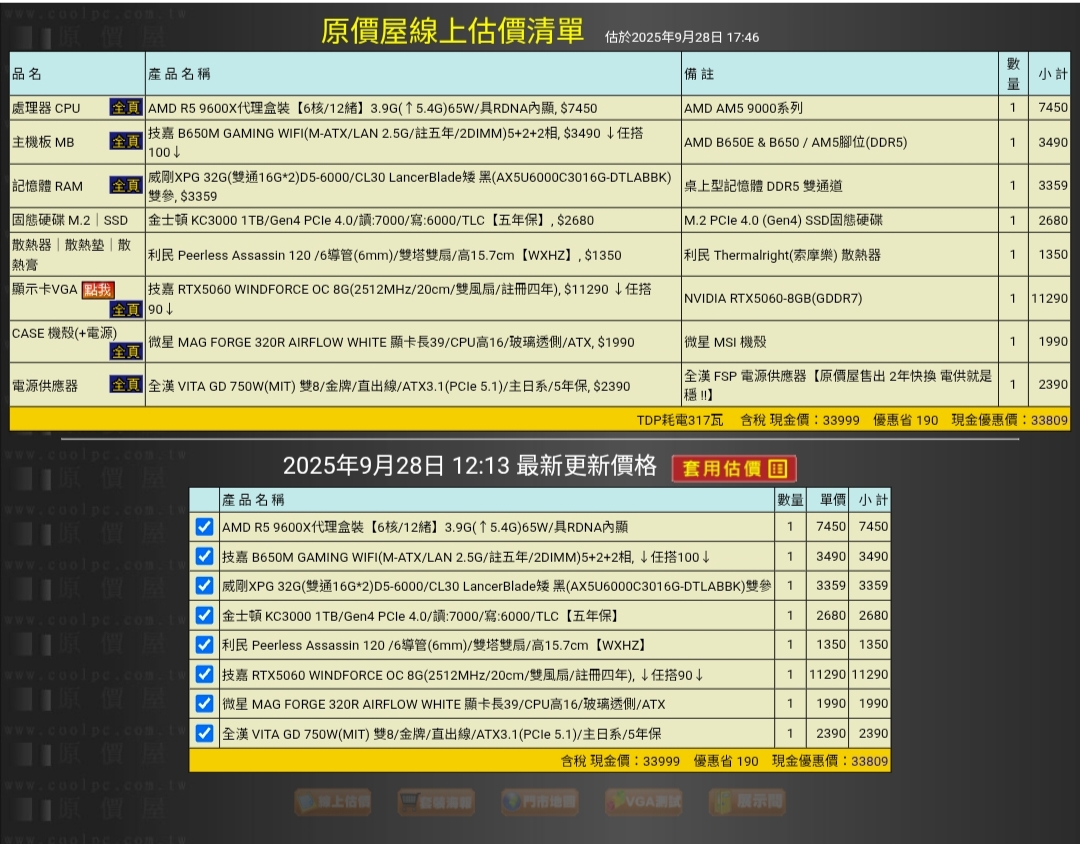Toggle checkbox for 技嘉 RTX5060 WINDFORCE
The height and width of the screenshot is (844, 1080).
[204, 675]
